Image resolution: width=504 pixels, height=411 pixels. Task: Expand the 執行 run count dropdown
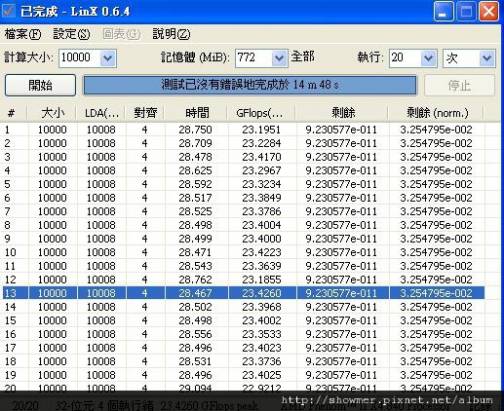tap(428, 58)
